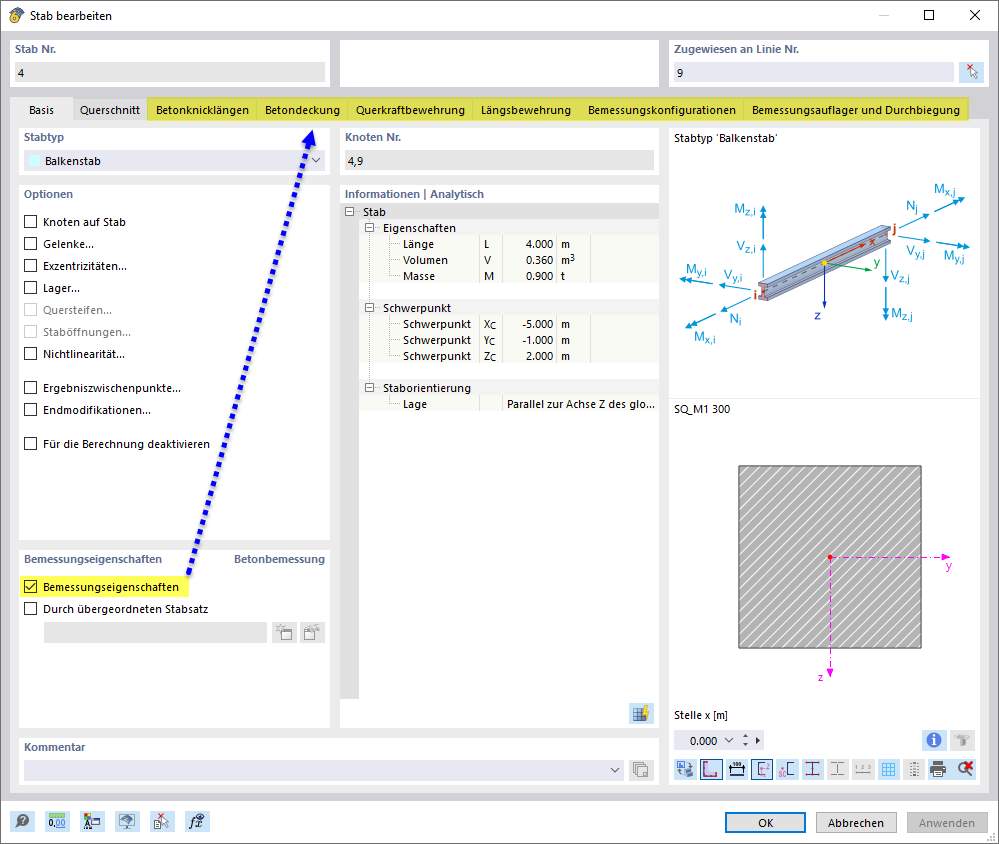999x844 pixels.
Task: Switch to the Querschnitt tab
Action: 110,110
